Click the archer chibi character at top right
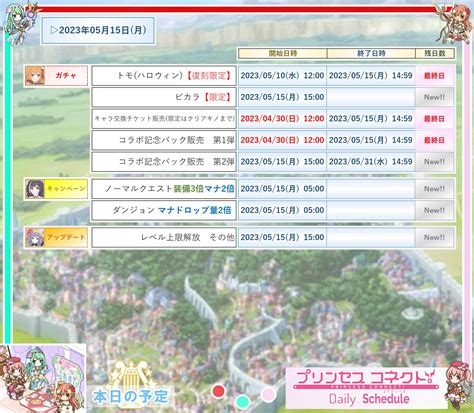 point(455,22)
